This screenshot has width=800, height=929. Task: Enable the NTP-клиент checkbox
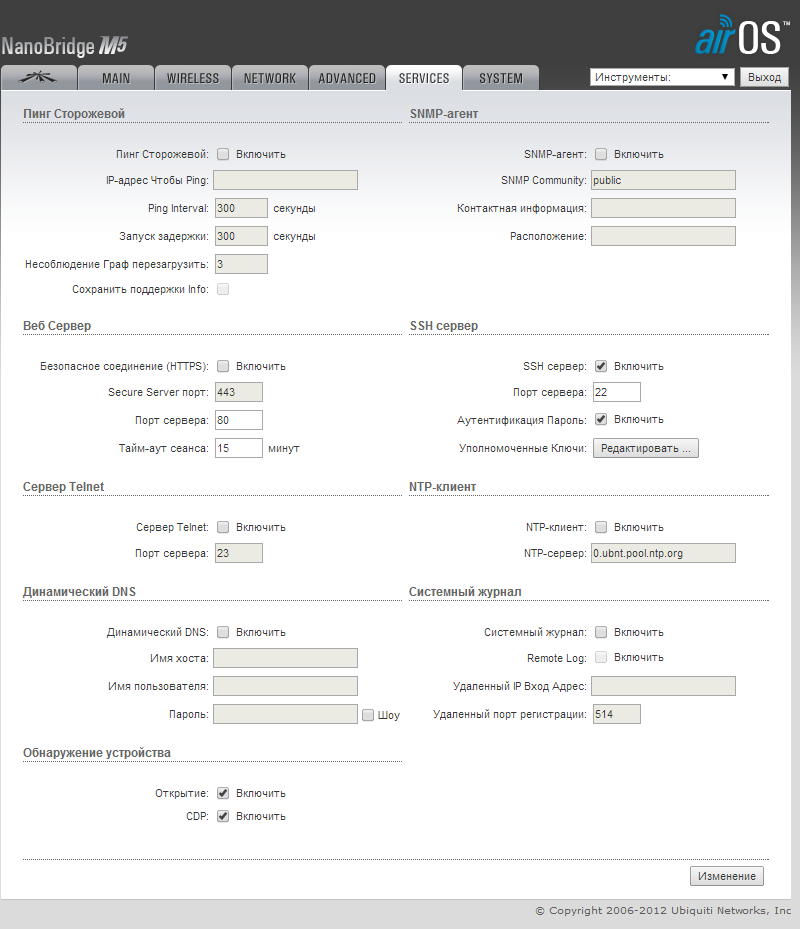pyautogui.click(x=601, y=527)
